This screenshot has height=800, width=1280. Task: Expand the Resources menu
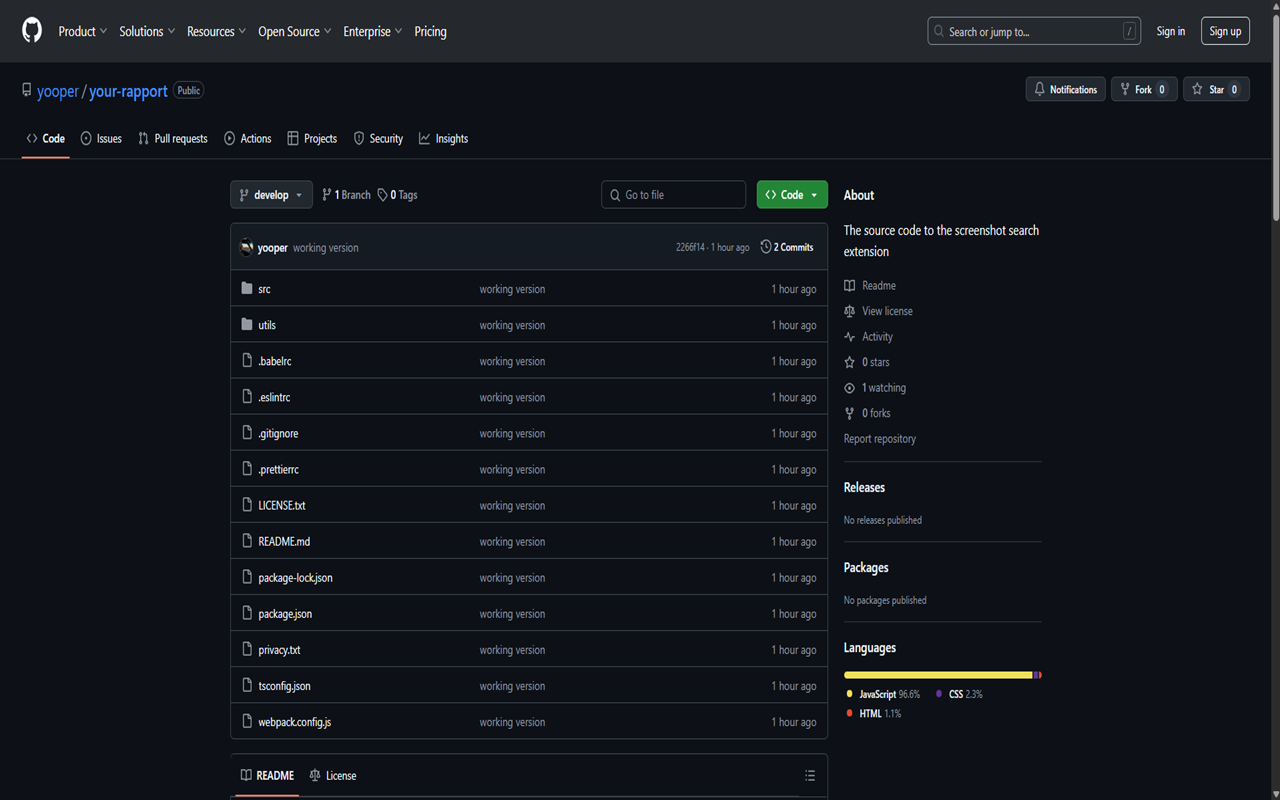pyautogui.click(x=217, y=32)
